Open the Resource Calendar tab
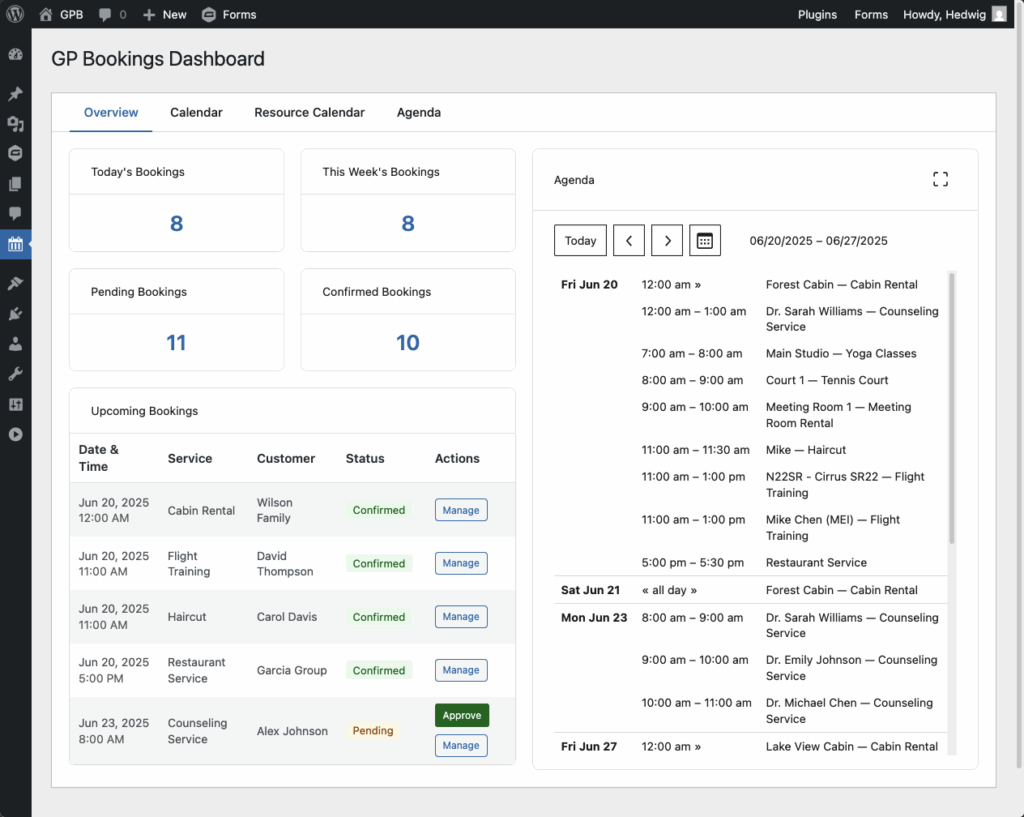Image resolution: width=1024 pixels, height=817 pixels. [x=309, y=112]
